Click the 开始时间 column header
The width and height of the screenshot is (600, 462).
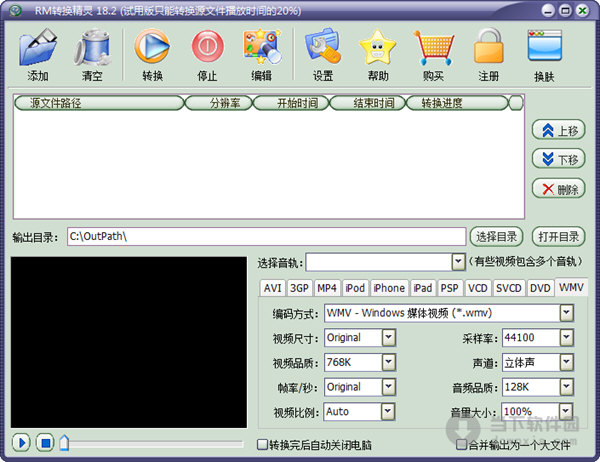pyautogui.click(x=291, y=103)
